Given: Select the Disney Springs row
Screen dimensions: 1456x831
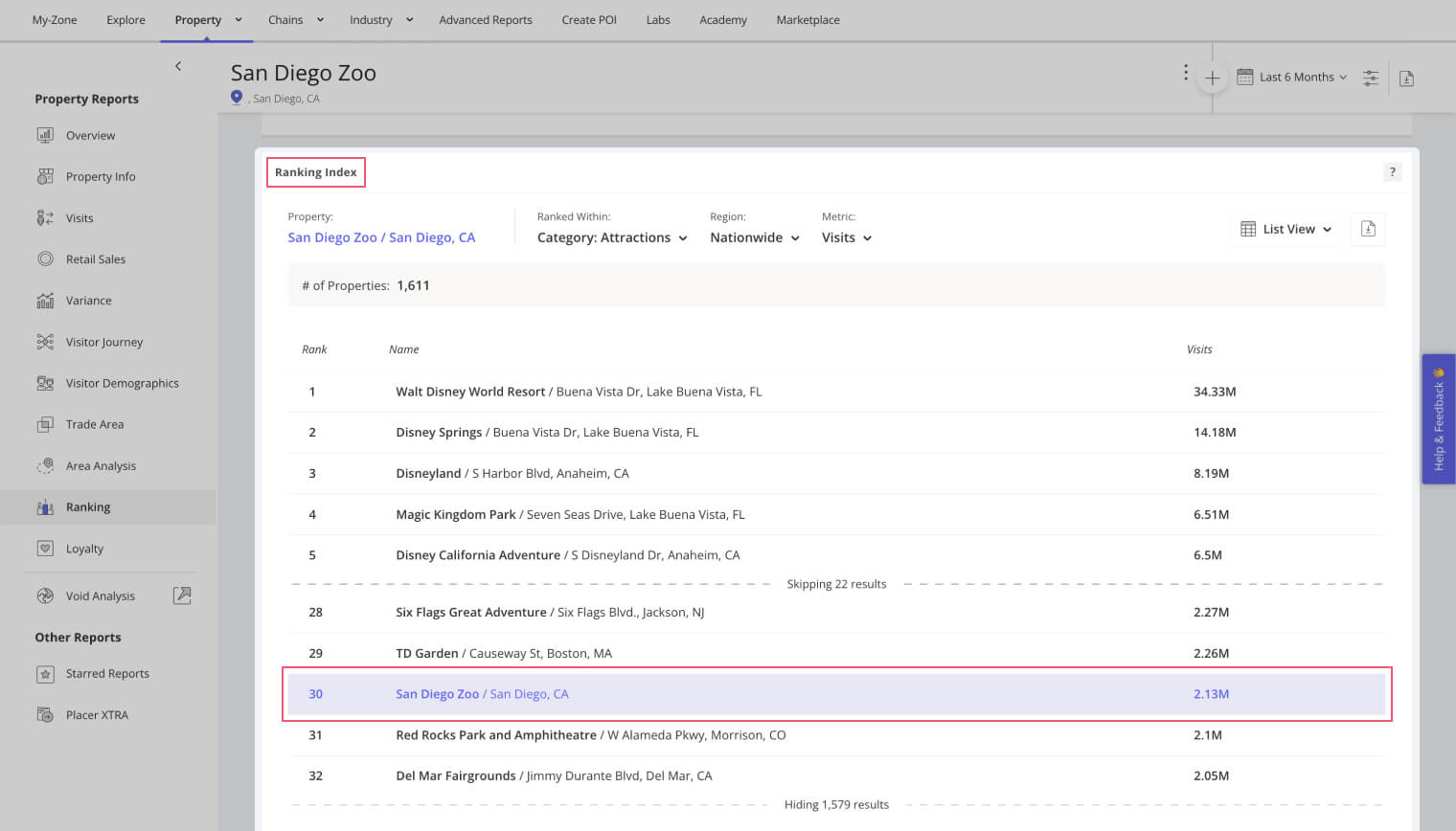Looking at the screenshot, I should click(836, 433).
